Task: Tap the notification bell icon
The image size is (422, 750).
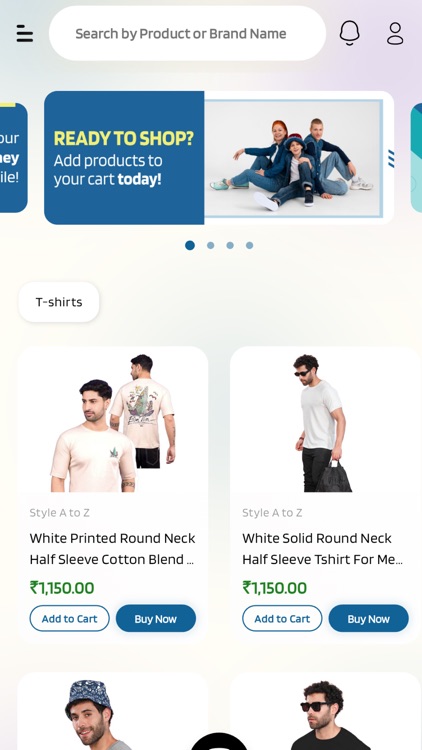Action: click(349, 33)
